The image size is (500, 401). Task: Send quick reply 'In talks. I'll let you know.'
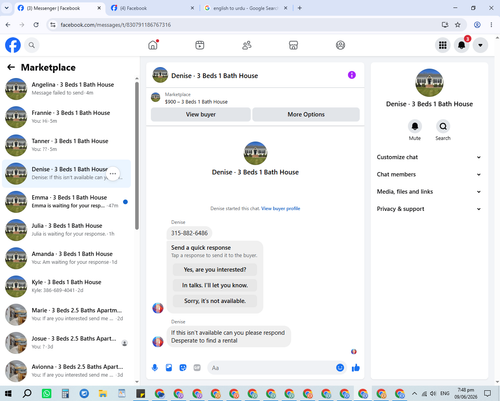pyautogui.click(x=215, y=285)
